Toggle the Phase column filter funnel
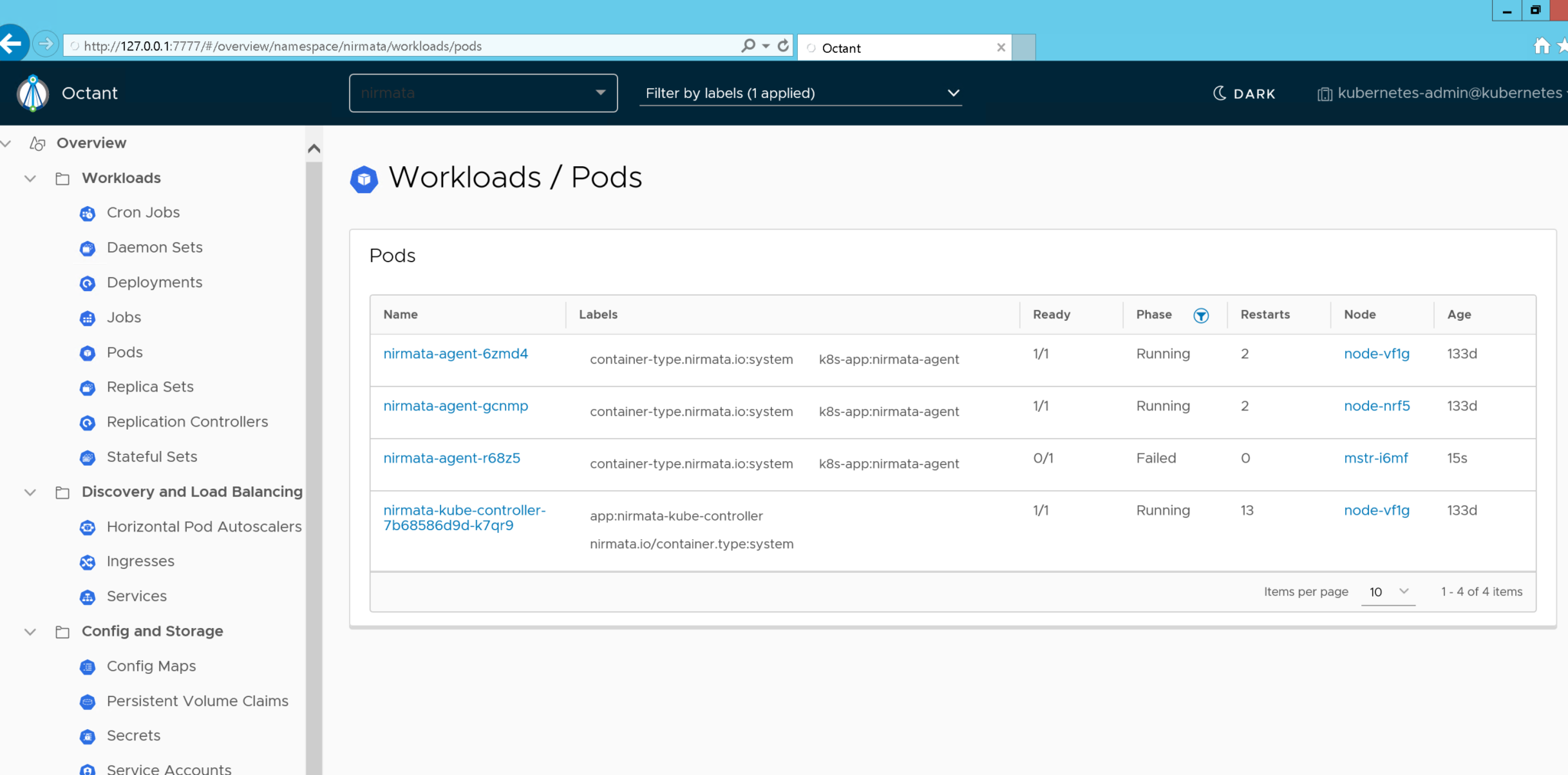Viewport: 1568px width, 775px height. pos(1201,315)
